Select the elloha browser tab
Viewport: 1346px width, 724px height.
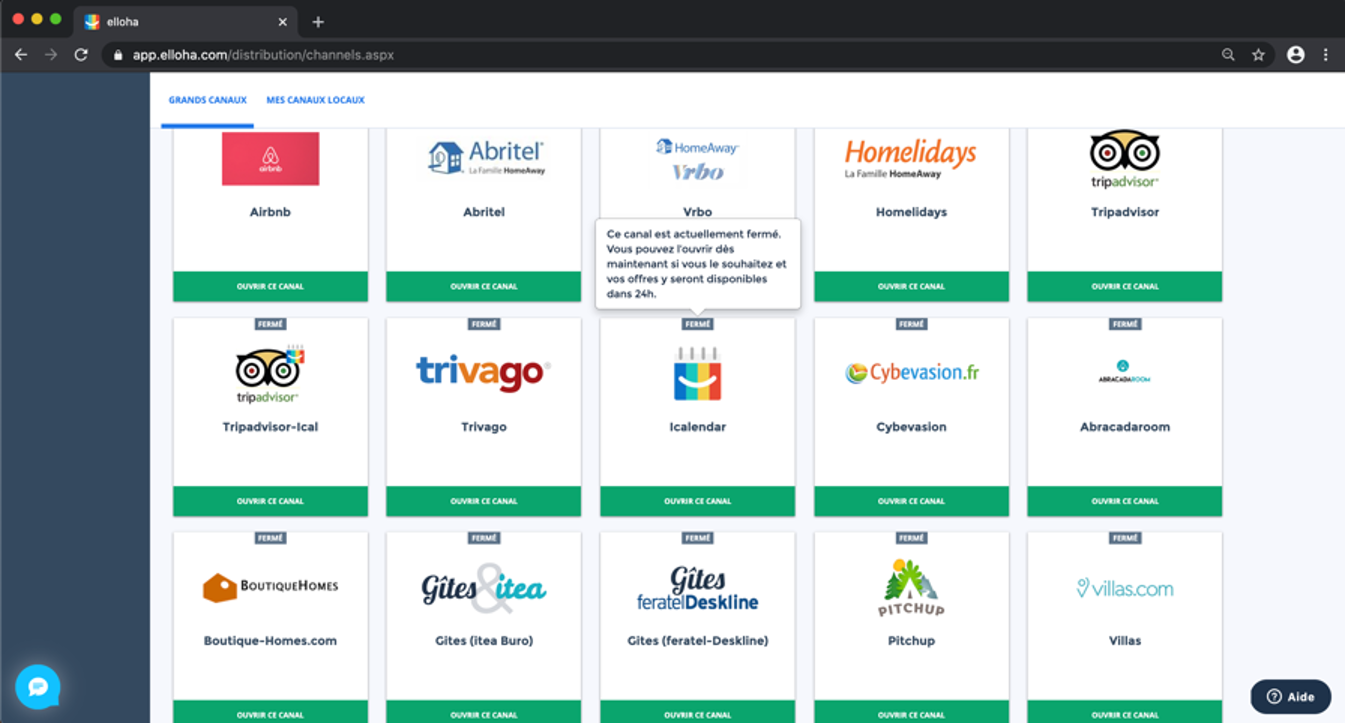(186, 22)
